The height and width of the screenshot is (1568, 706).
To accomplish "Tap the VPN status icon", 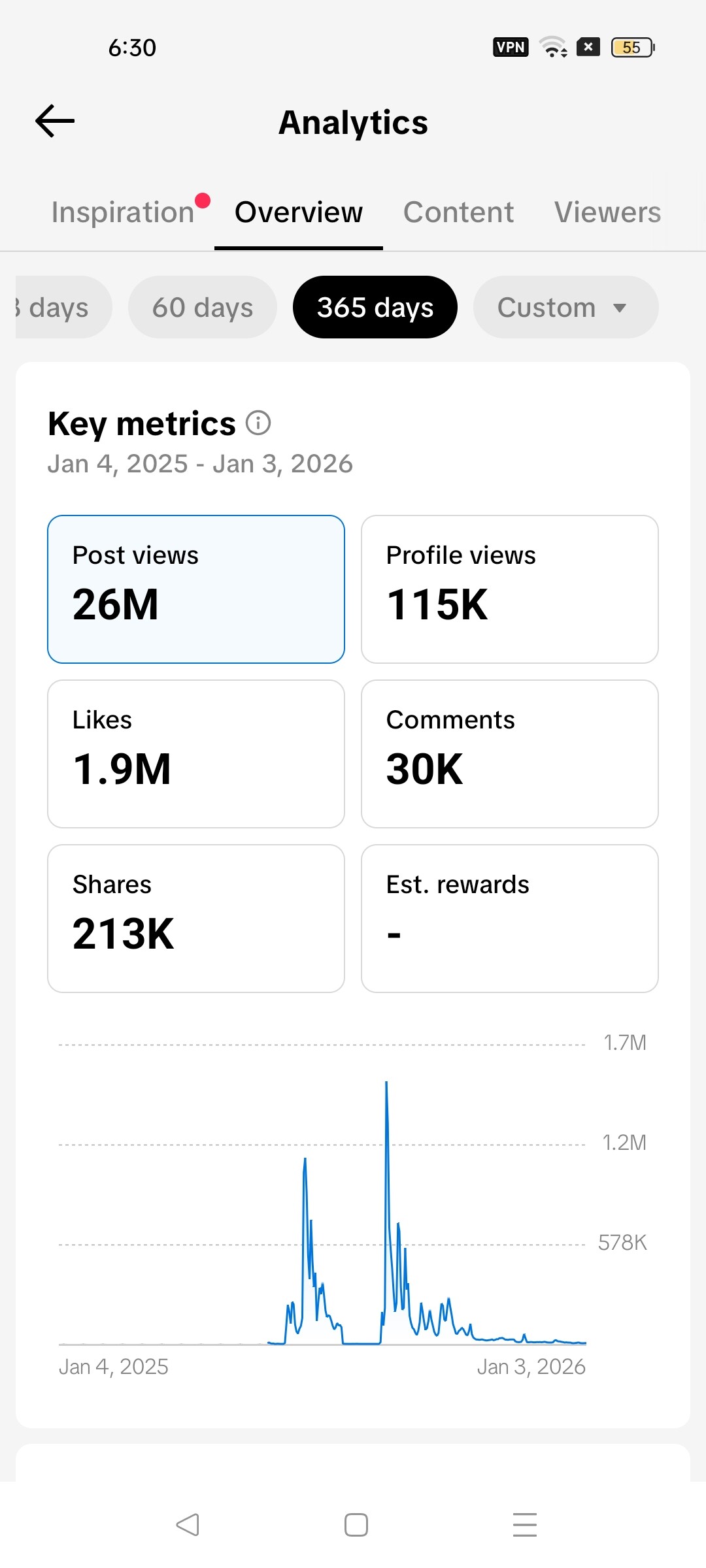I will click(511, 47).
